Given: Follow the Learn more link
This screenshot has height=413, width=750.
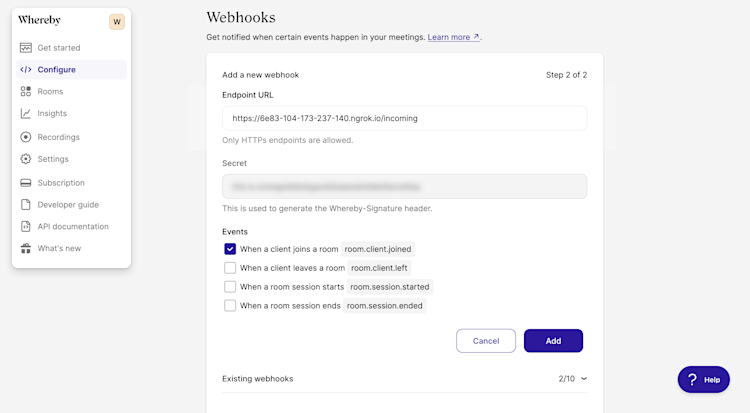Looking at the screenshot, I should (453, 37).
